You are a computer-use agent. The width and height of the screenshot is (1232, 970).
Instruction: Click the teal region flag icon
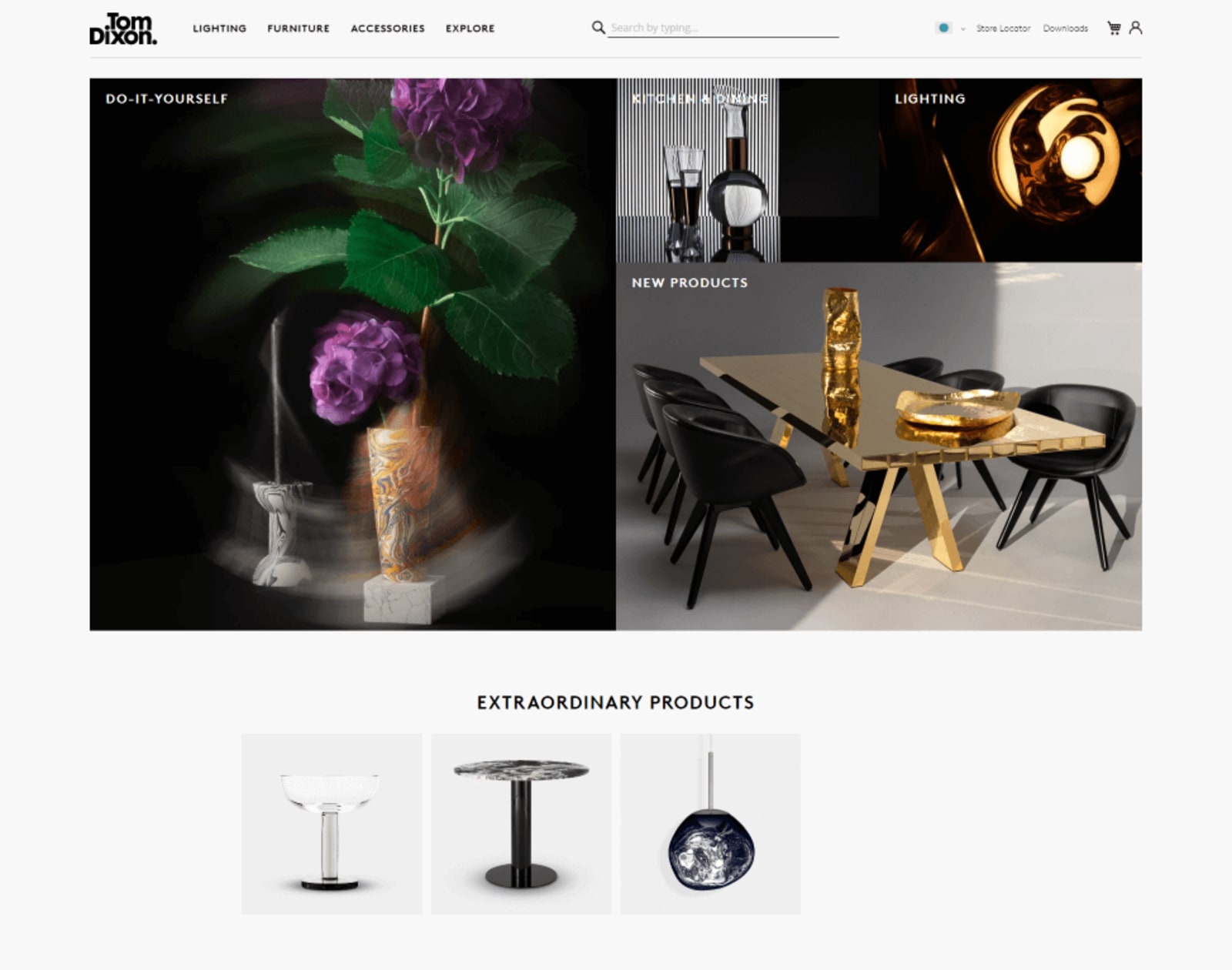[x=943, y=28]
